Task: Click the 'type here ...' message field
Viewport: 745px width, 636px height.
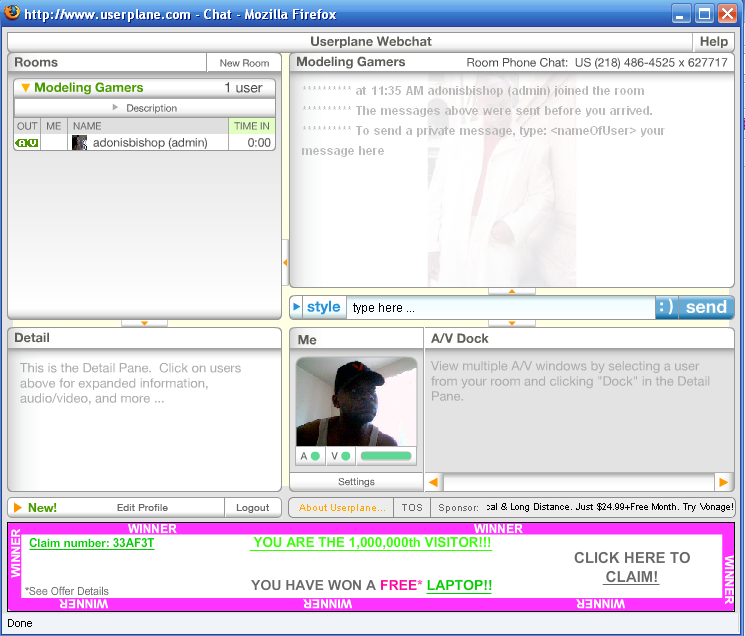Action: (x=501, y=308)
